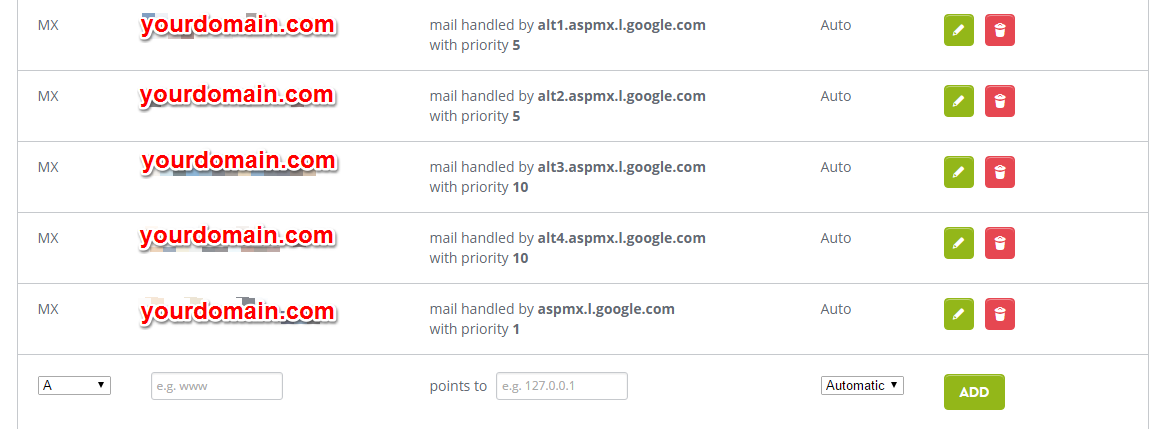Delete the alt3.aspmx.l.google.com MX record
Viewport: 1160px width, 429px height.
click(999, 172)
